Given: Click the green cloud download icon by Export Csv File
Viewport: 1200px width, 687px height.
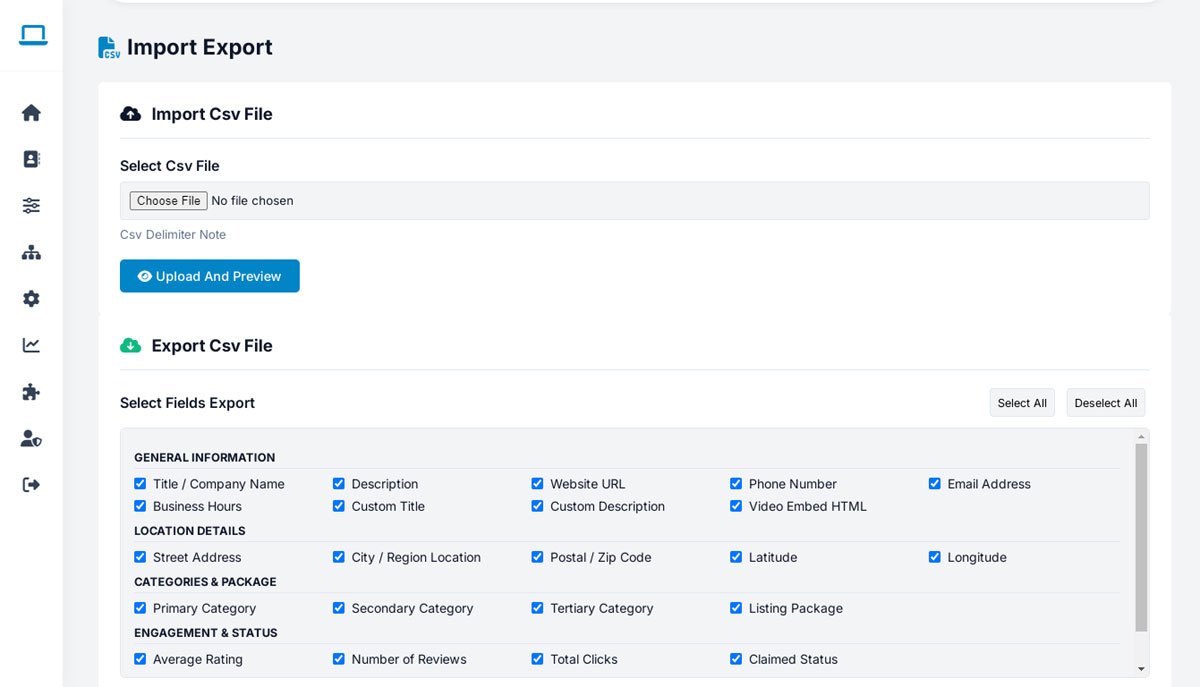Looking at the screenshot, I should coord(130,345).
